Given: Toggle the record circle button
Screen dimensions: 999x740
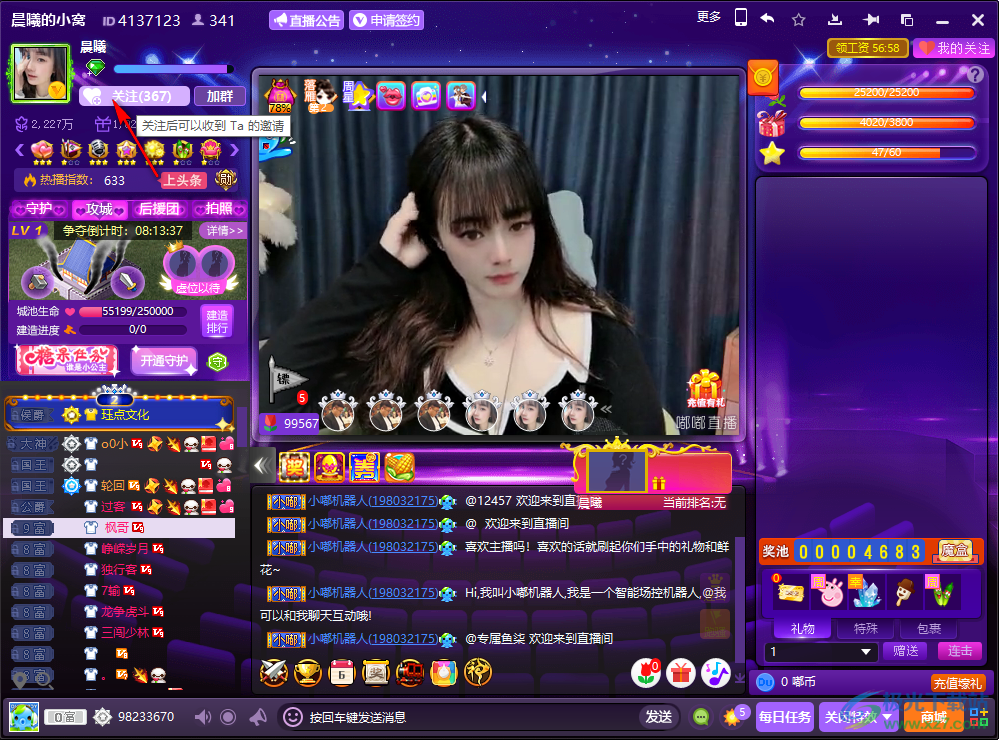Looking at the screenshot, I should click(x=228, y=717).
